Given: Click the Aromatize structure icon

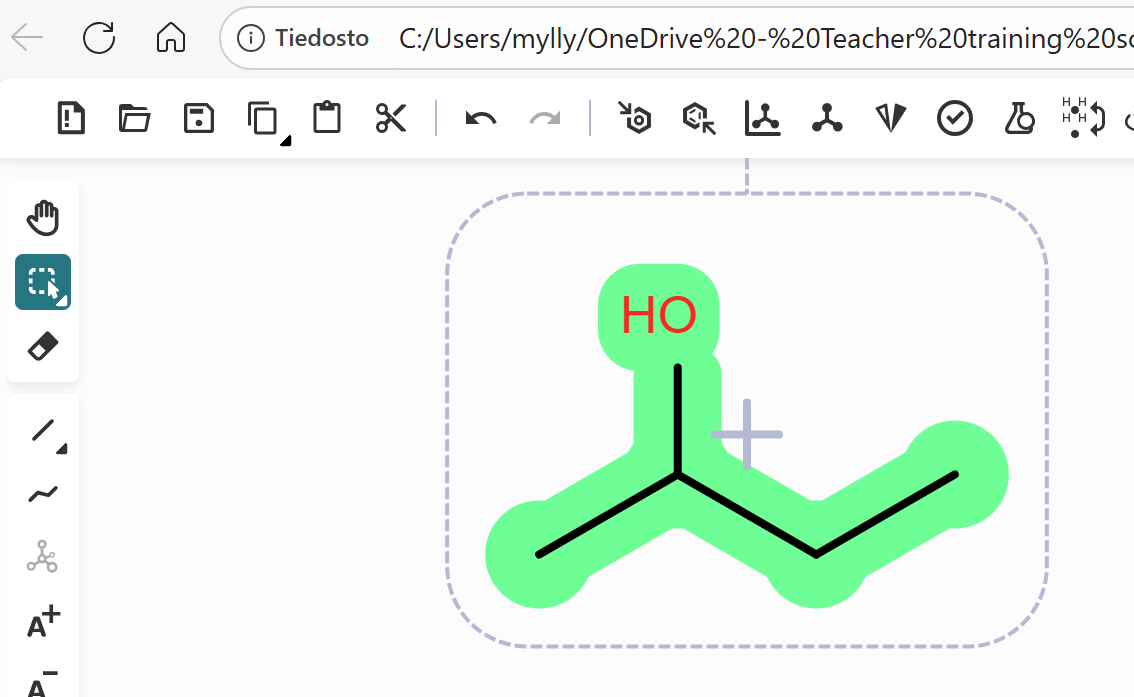Looking at the screenshot, I should pyautogui.click(x=635, y=118).
